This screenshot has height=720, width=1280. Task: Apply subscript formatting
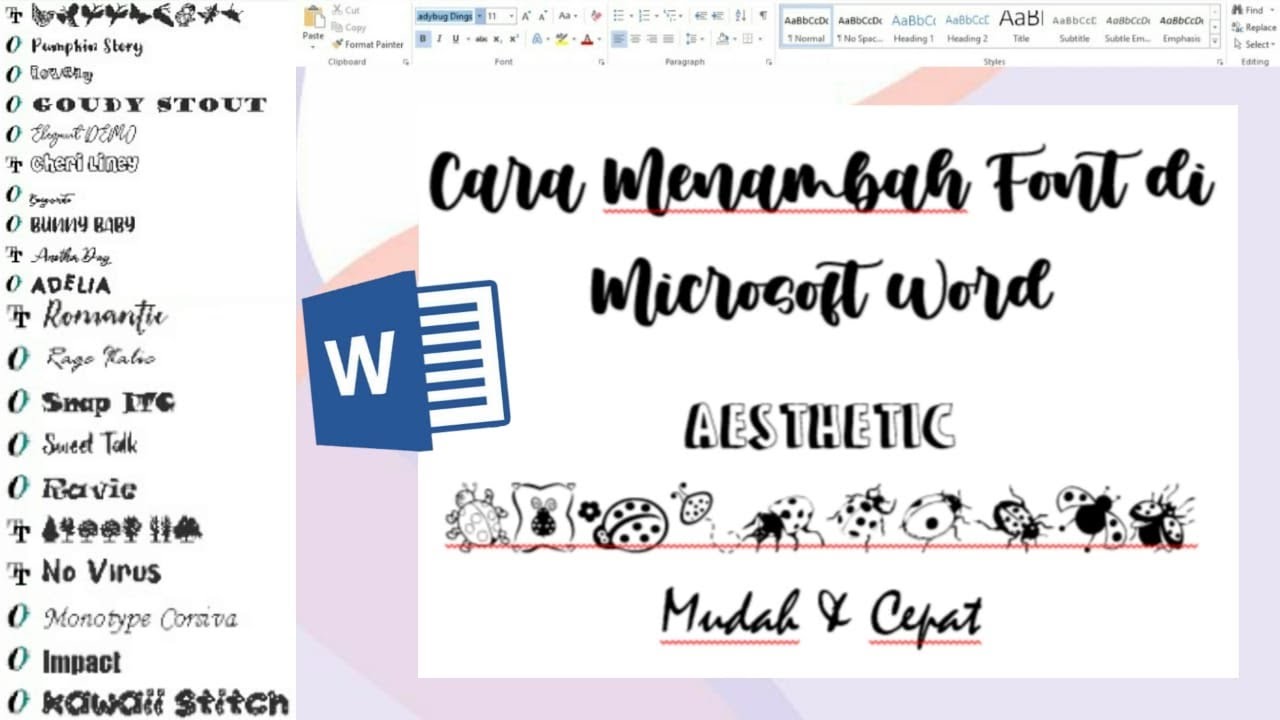tap(497, 39)
